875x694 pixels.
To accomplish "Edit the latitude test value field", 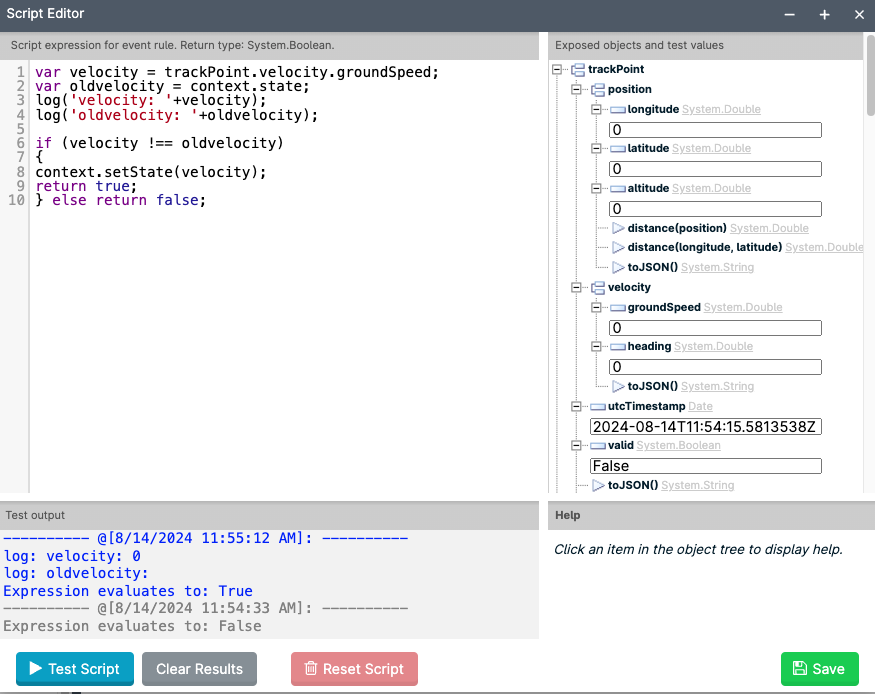I will 715,169.
